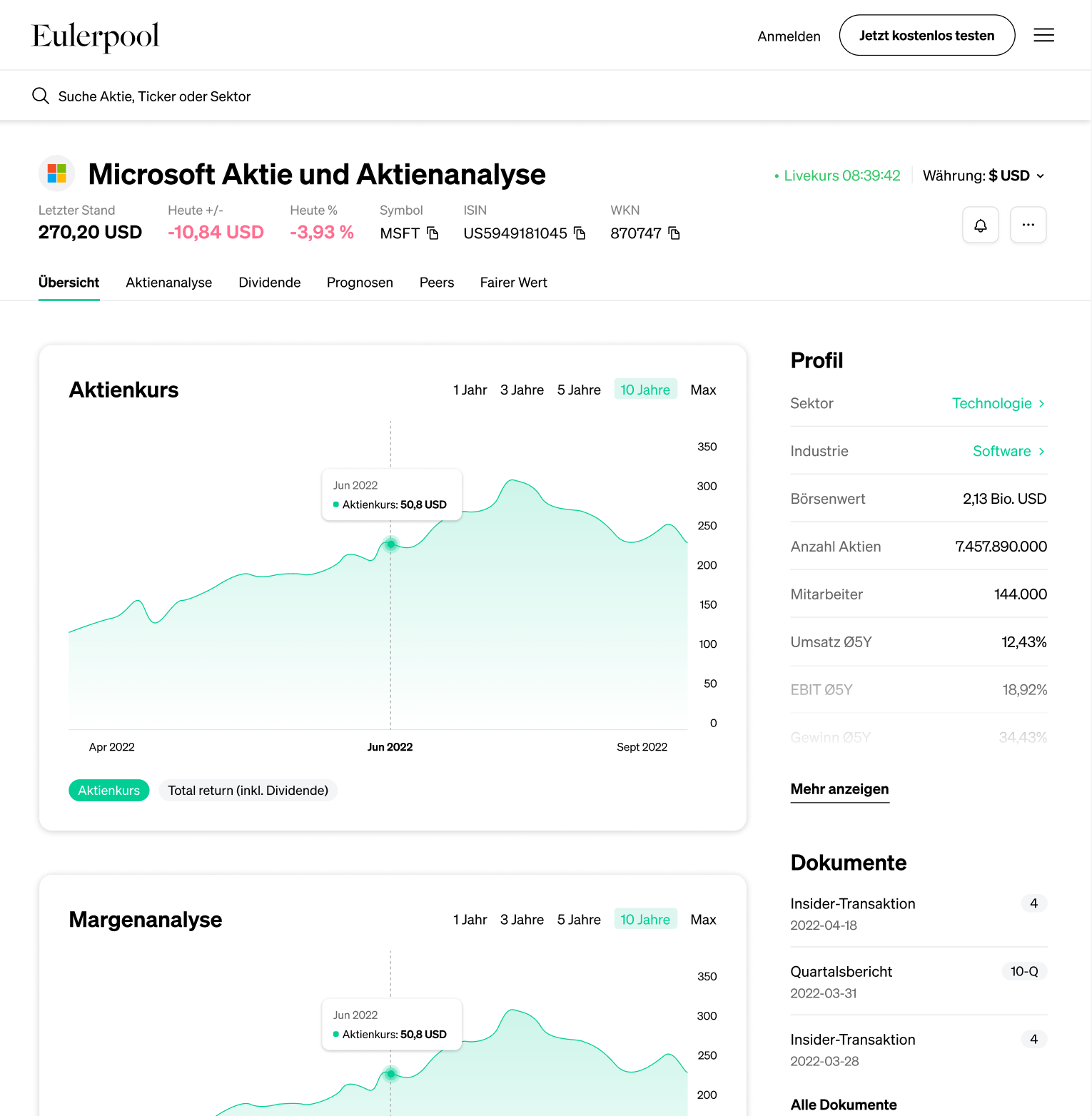Click Heute % value -3,93 %
This screenshot has width=1092, height=1116.
pos(322,232)
